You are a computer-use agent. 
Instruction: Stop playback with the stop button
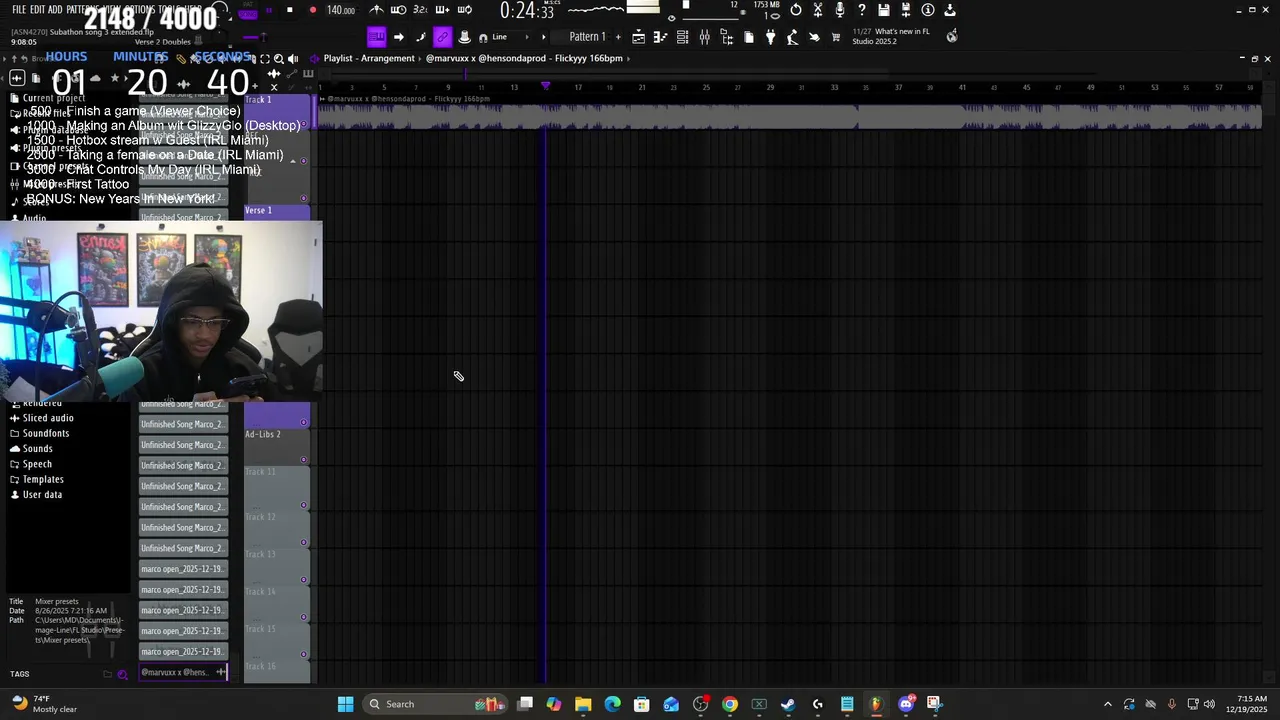tap(290, 10)
